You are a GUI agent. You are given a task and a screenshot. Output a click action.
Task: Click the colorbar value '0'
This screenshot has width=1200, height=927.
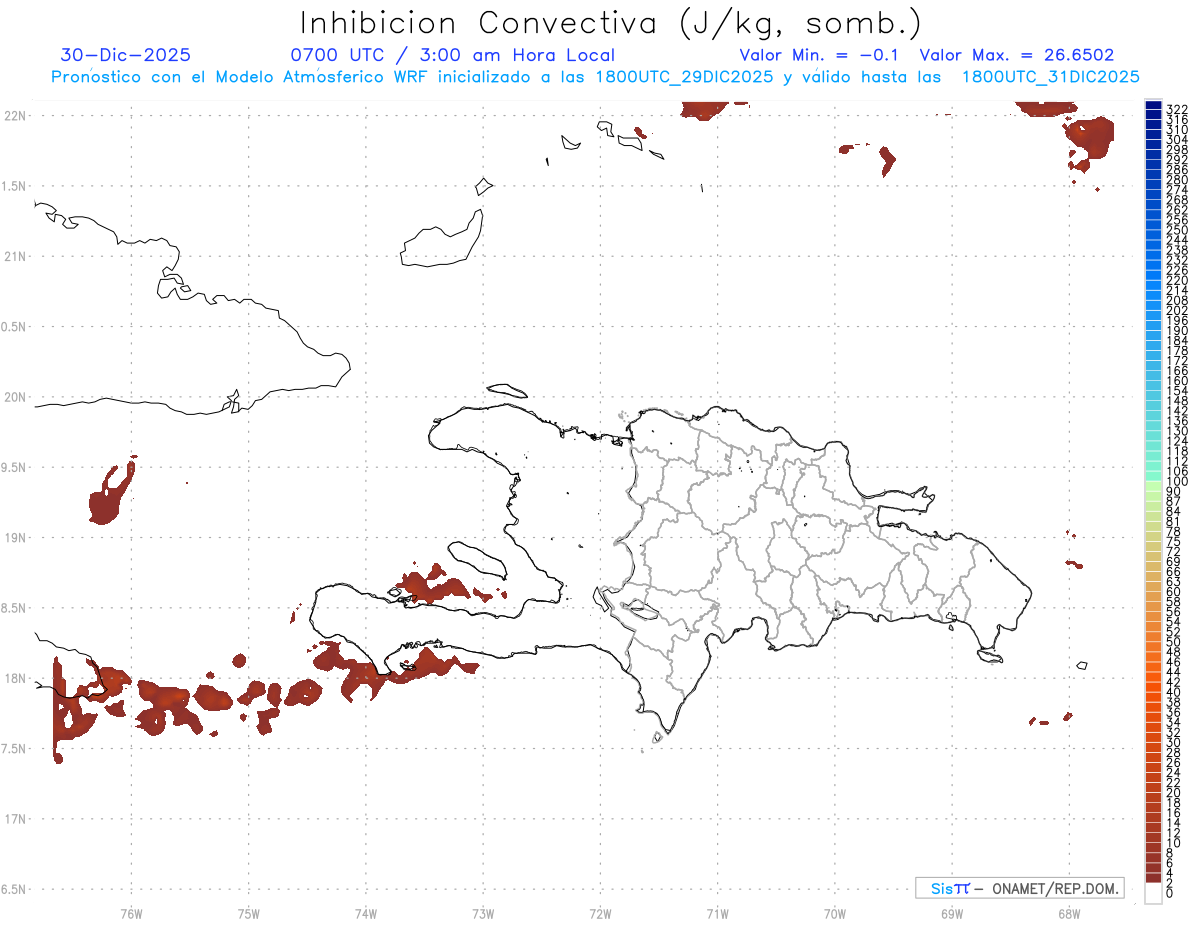tap(1170, 892)
